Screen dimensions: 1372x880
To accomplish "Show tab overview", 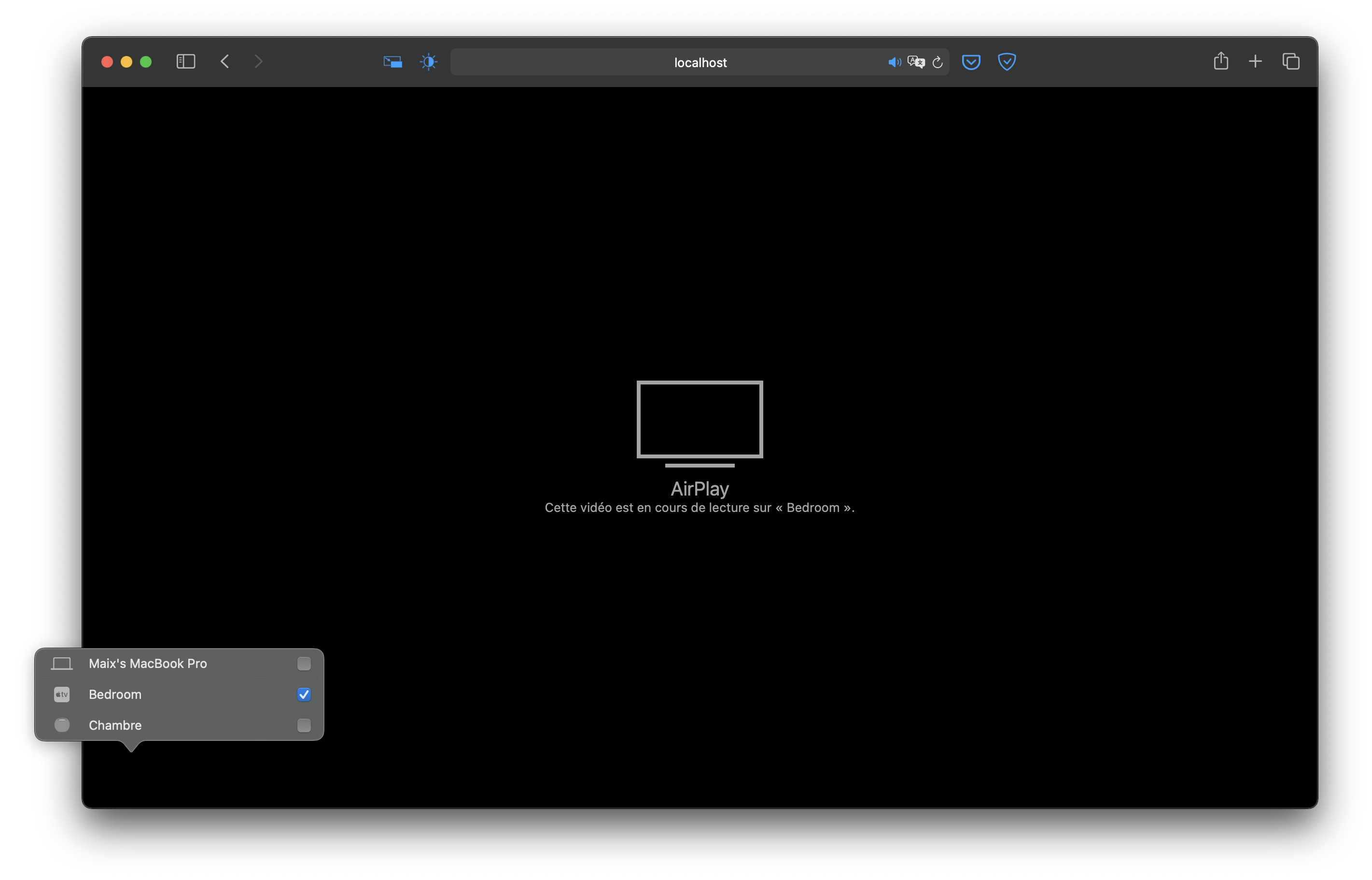I will (1291, 61).
